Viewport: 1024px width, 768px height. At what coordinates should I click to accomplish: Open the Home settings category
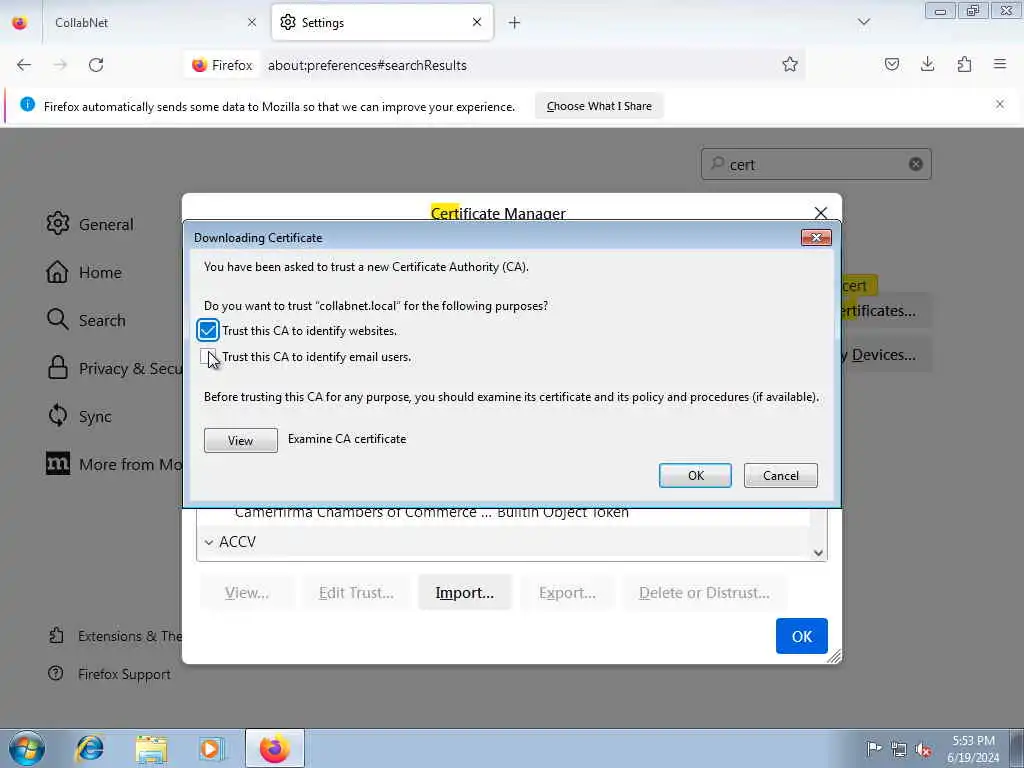coord(84,272)
